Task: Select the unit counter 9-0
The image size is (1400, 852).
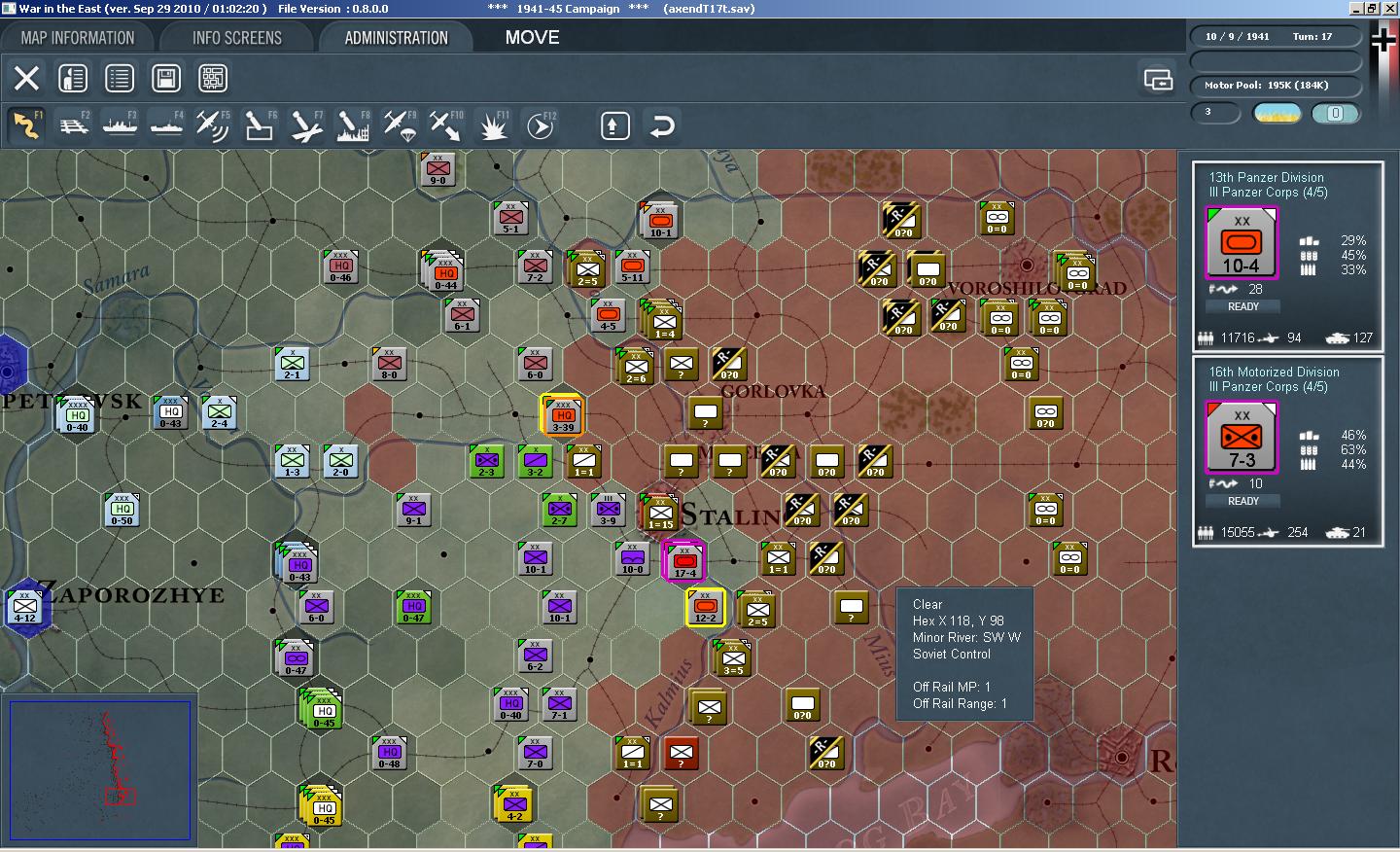Action: coord(437,169)
